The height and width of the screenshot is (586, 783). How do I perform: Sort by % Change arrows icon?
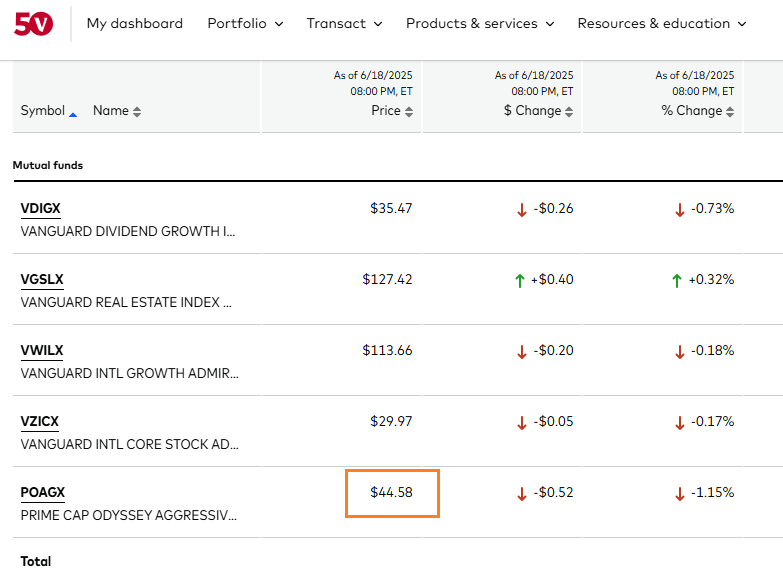[x=730, y=112]
